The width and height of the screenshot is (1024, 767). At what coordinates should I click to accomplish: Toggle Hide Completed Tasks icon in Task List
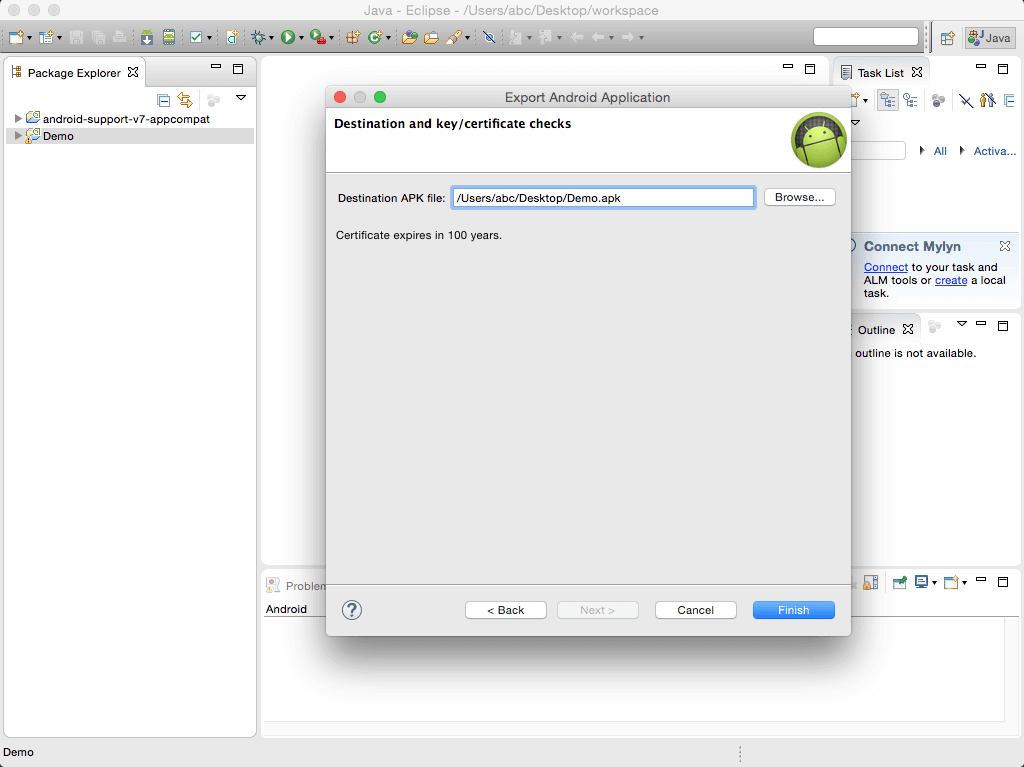[x=965, y=100]
